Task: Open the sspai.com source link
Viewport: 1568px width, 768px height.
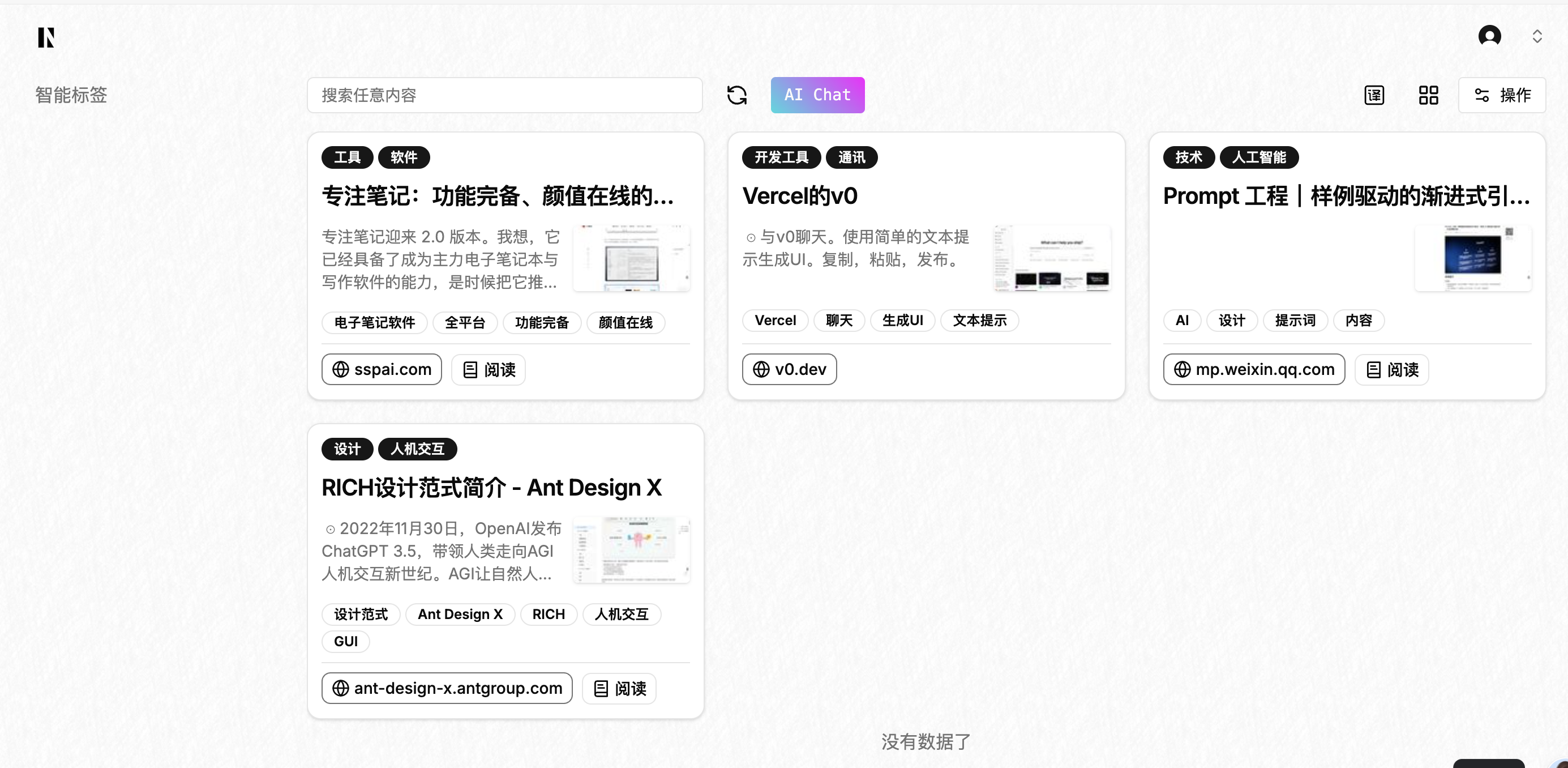Action: click(382, 369)
